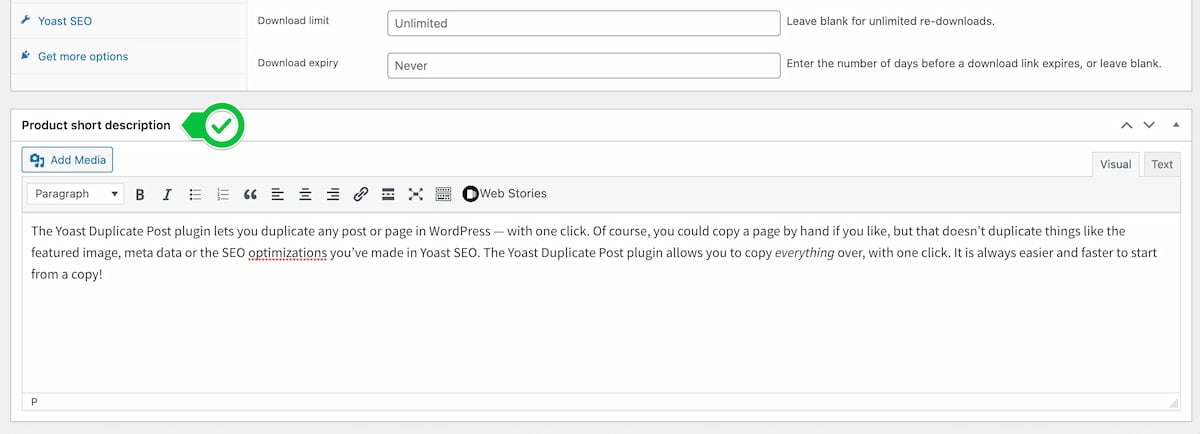This screenshot has height=434, width=1200.
Task: Move the panel up with the up chevron
Action: pos(1127,125)
